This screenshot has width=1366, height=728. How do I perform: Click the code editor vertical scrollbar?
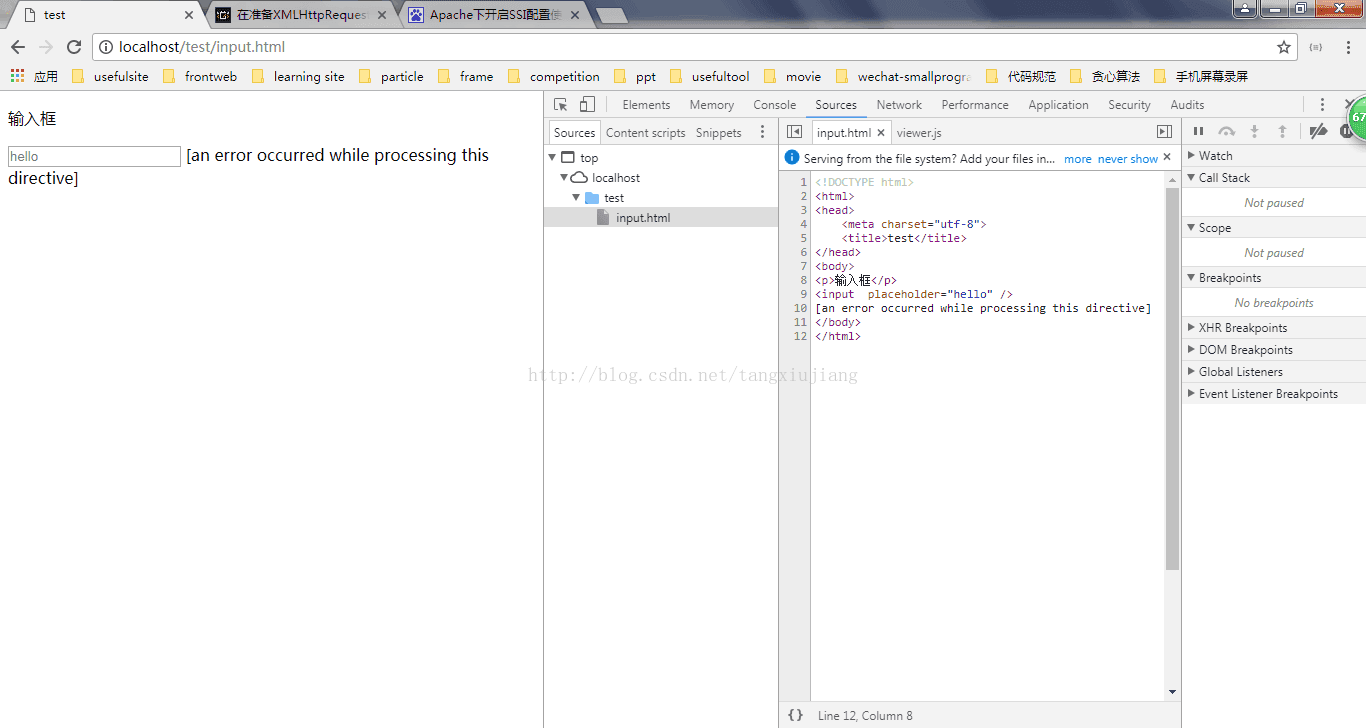click(1172, 379)
